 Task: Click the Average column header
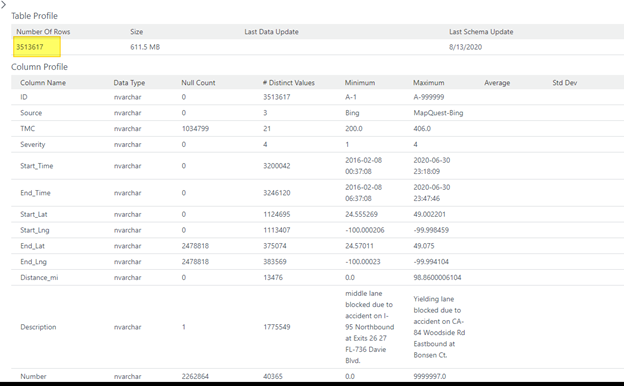[x=497, y=83]
